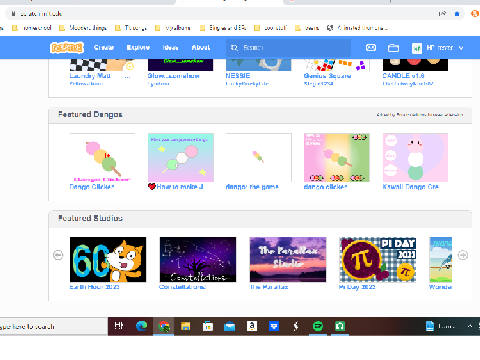
Task: Bookmark this page with the star icon
Action: pyautogui.click(x=457, y=14)
